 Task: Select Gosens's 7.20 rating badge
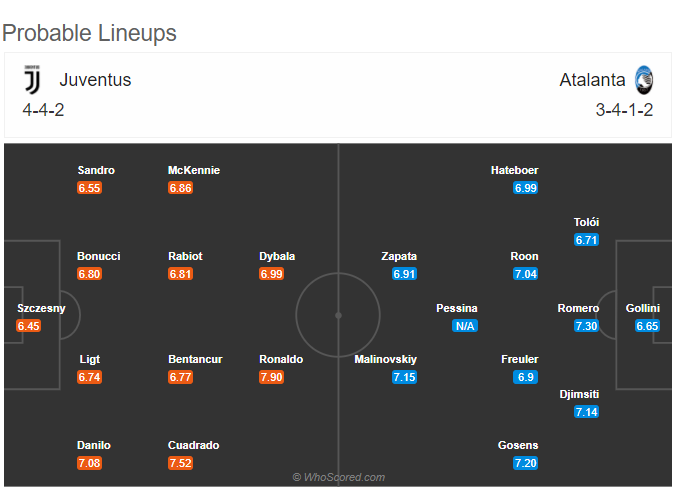click(526, 463)
